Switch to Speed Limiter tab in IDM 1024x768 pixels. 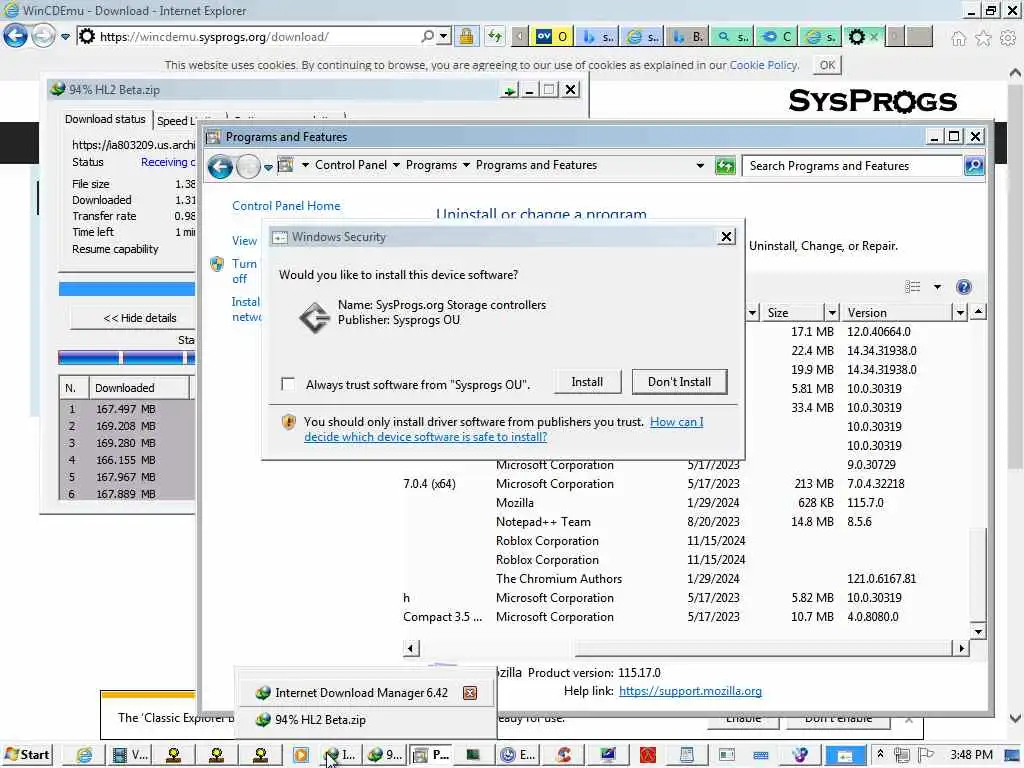[x=175, y=121]
